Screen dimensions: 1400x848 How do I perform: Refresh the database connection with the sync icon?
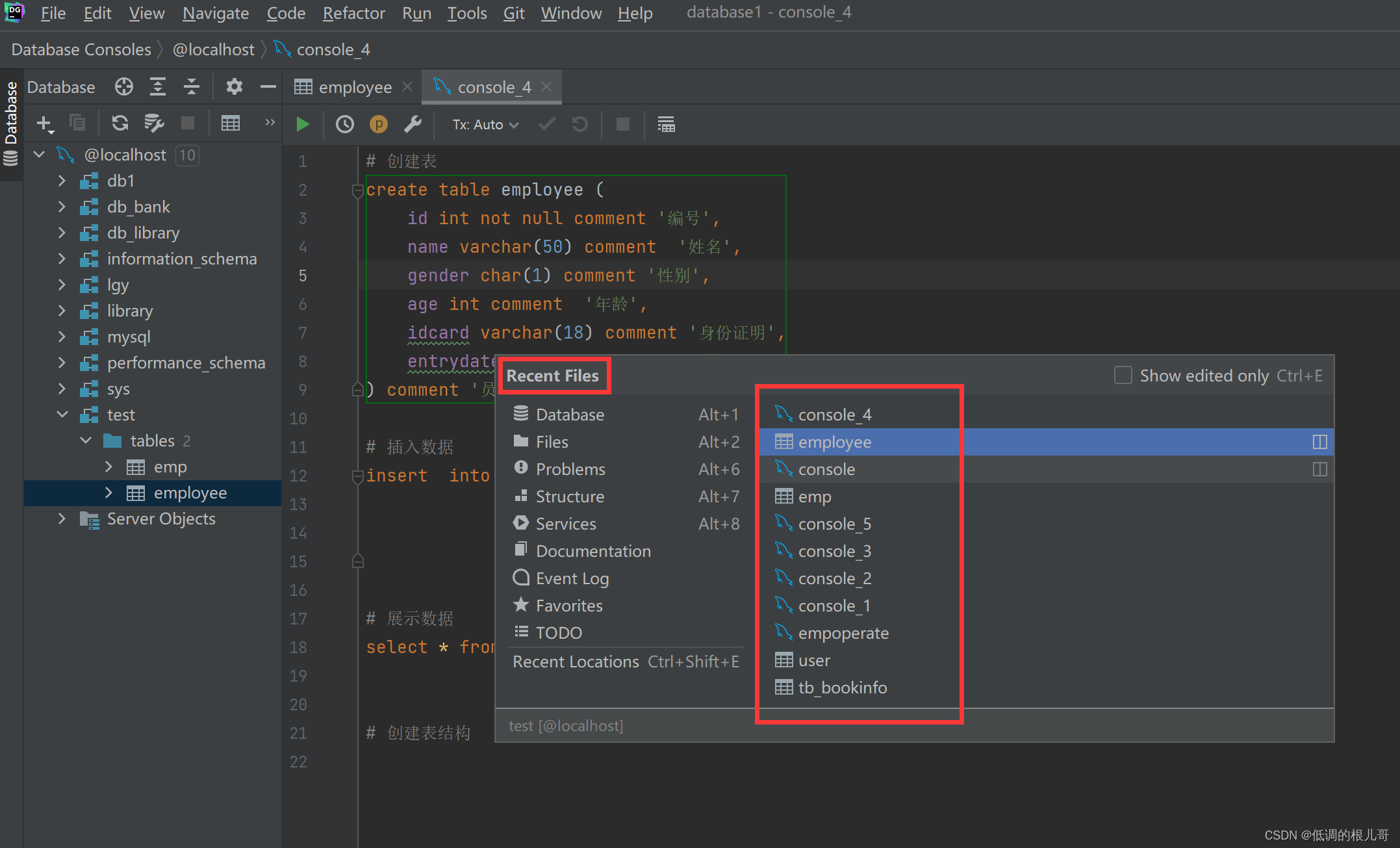pyautogui.click(x=120, y=123)
